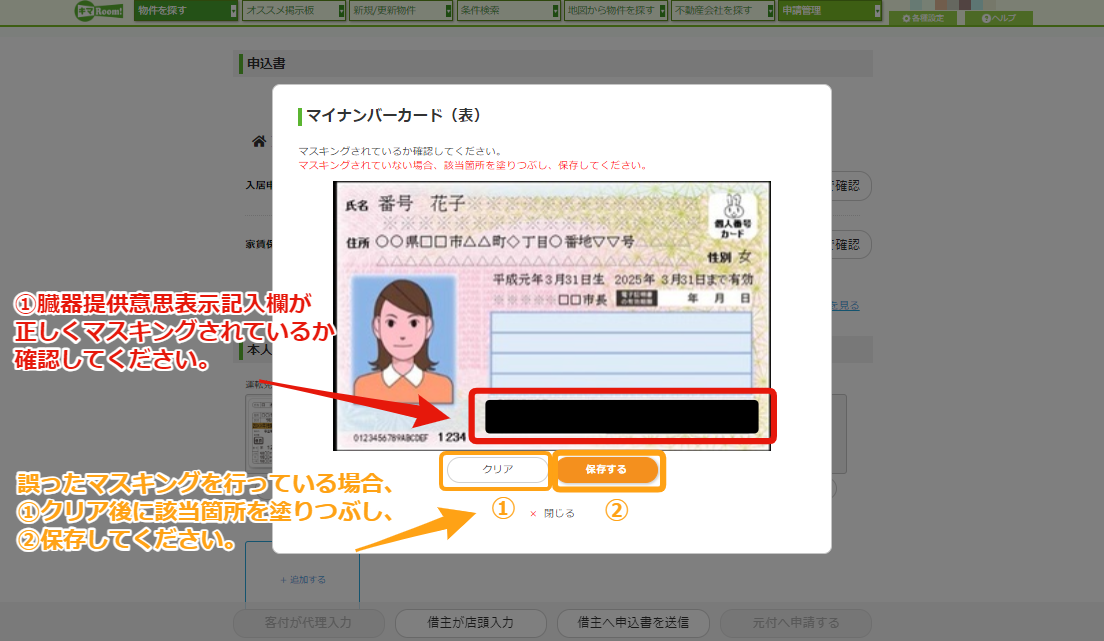
Task: Open the 条件検索 dropdown menu
Action: pyautogui.click(x=508, y=11)
